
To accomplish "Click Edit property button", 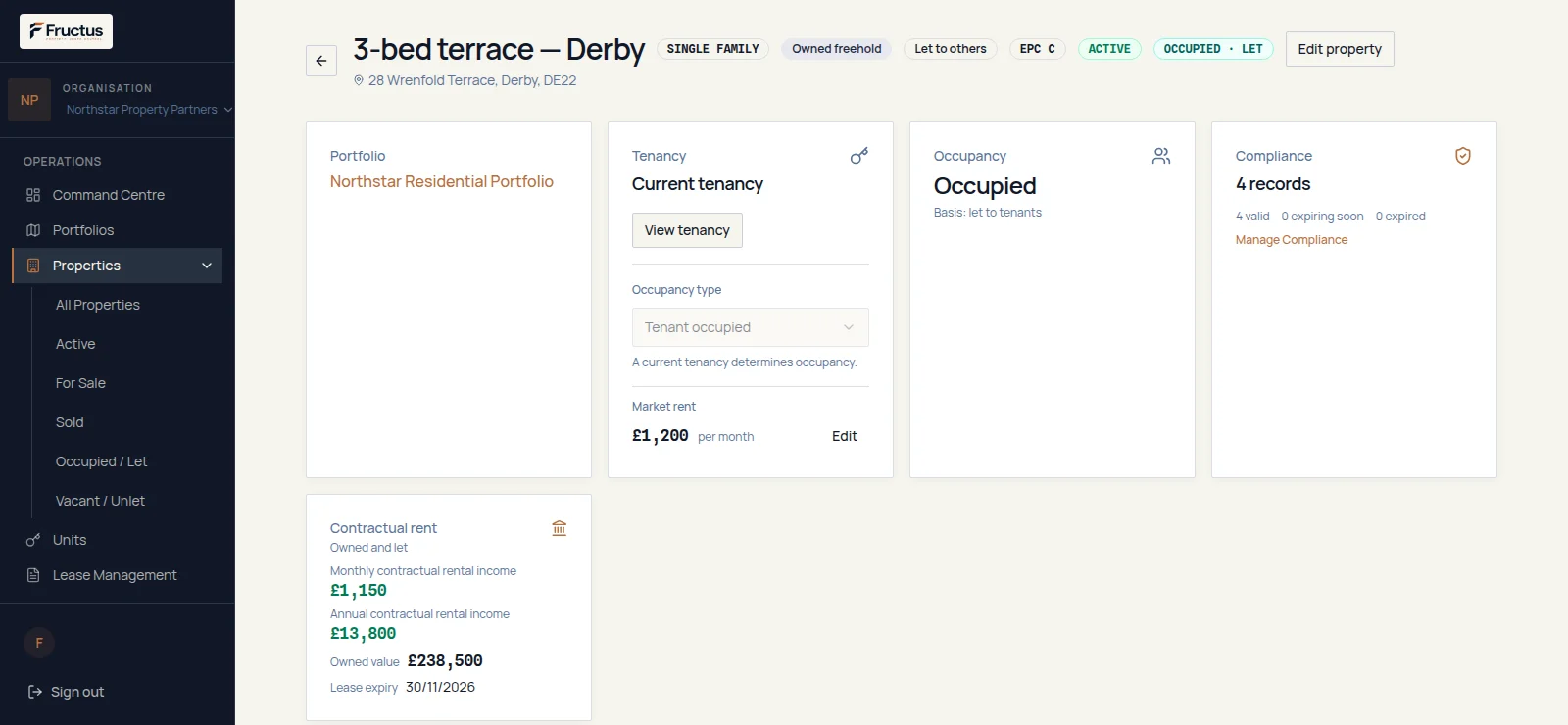I will coord(1340,49).
